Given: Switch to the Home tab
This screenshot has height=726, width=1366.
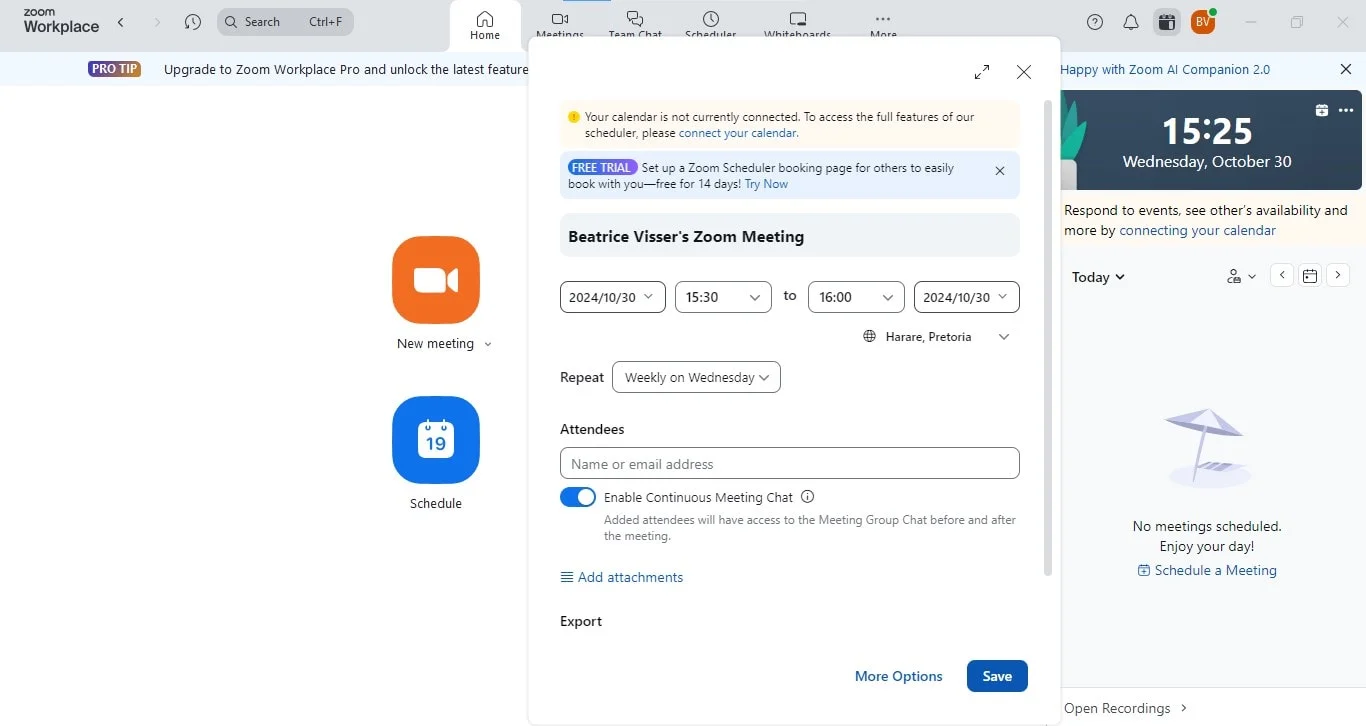Looking at the screenshot, I should (485, 26).
